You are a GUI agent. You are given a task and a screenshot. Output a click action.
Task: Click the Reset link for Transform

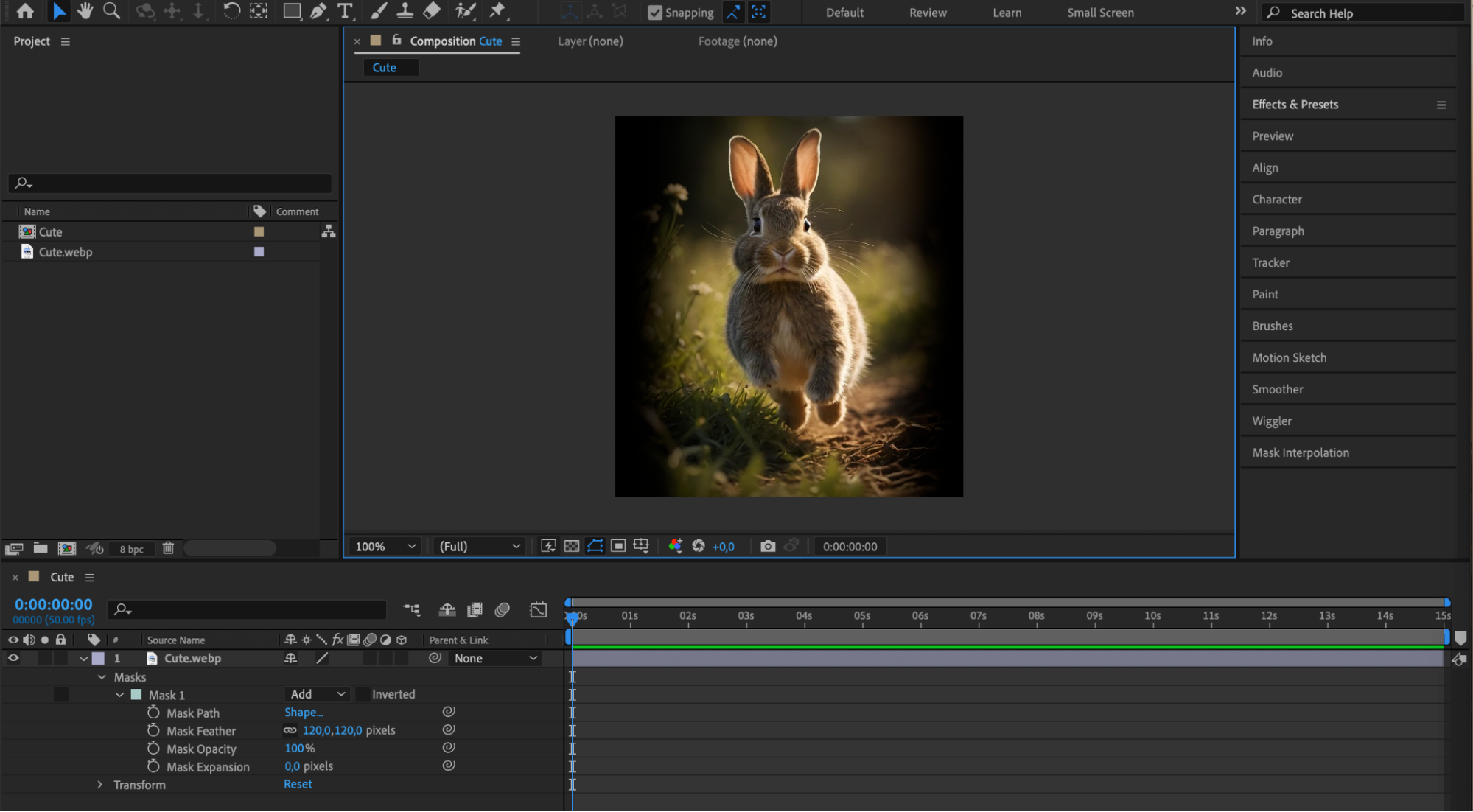[298, 784]
